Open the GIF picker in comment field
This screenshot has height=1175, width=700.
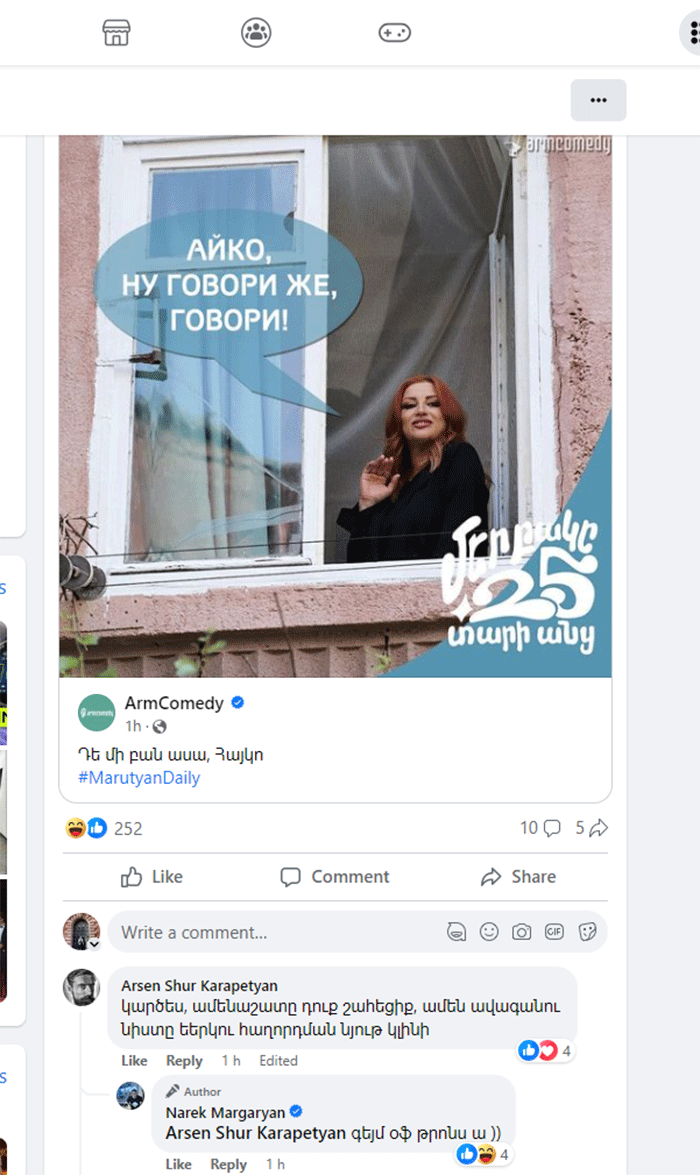pos(555,931)
